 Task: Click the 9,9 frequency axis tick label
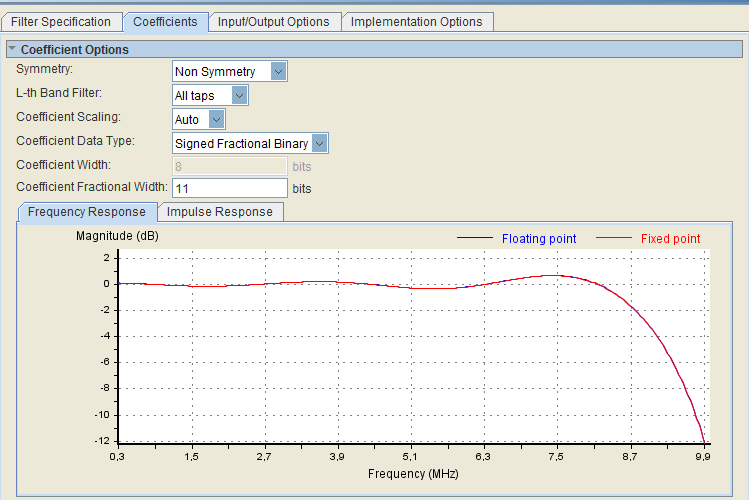coord(703,457)
